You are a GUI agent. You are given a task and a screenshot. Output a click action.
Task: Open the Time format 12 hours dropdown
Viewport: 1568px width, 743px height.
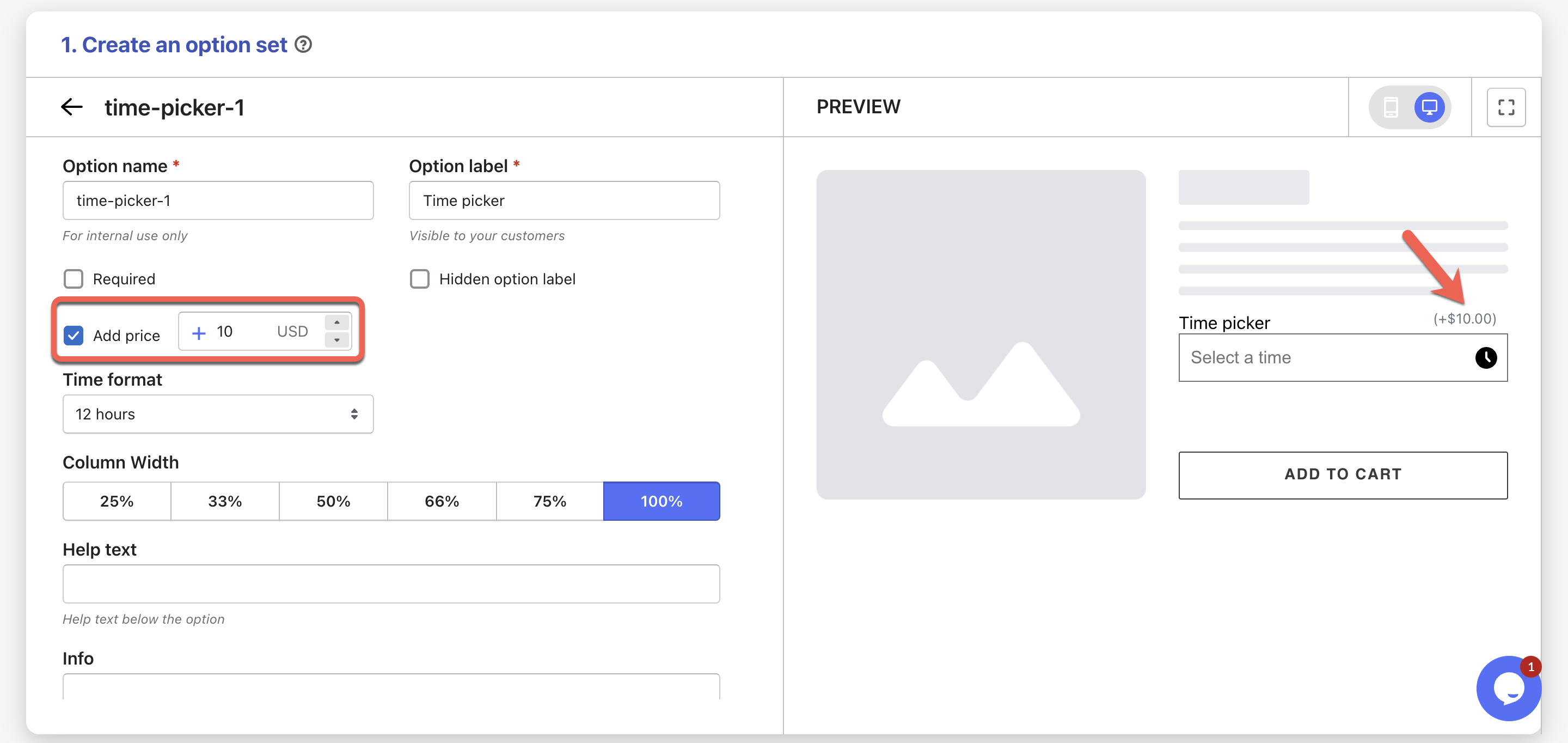tap(218, 414)
